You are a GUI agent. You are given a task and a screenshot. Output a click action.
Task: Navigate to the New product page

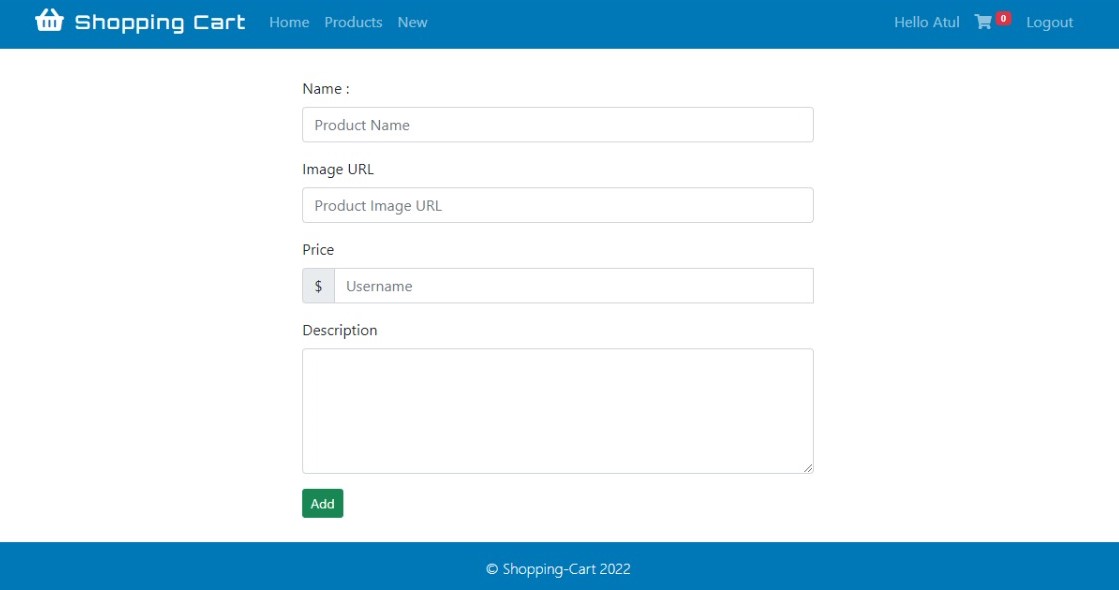point(412,22)
